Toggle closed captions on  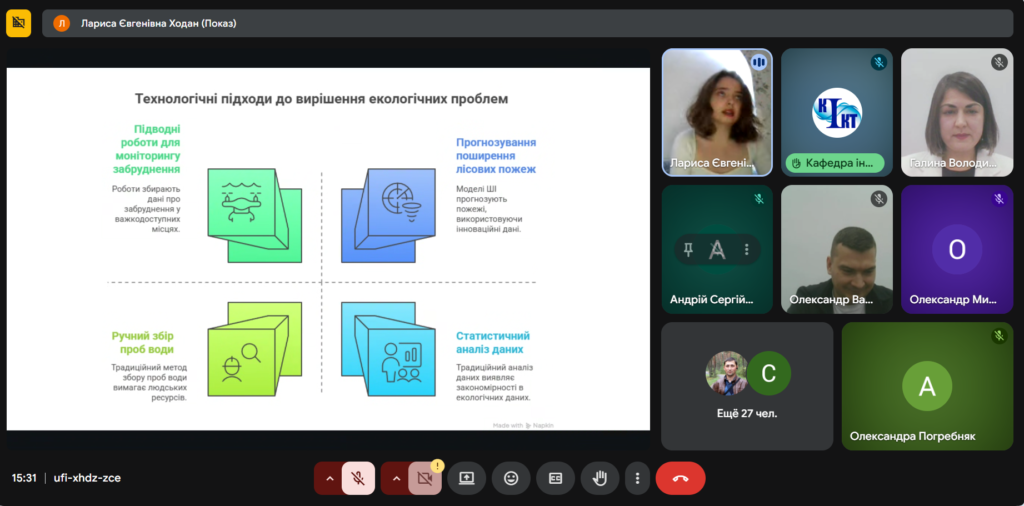[555, 478]
